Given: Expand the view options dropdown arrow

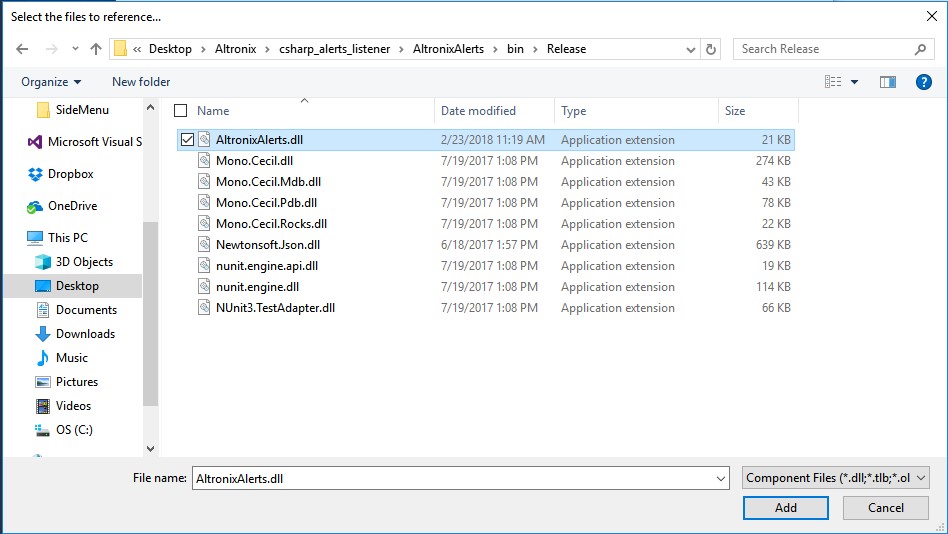Looking at the screenshot, I should pos(854,82).
